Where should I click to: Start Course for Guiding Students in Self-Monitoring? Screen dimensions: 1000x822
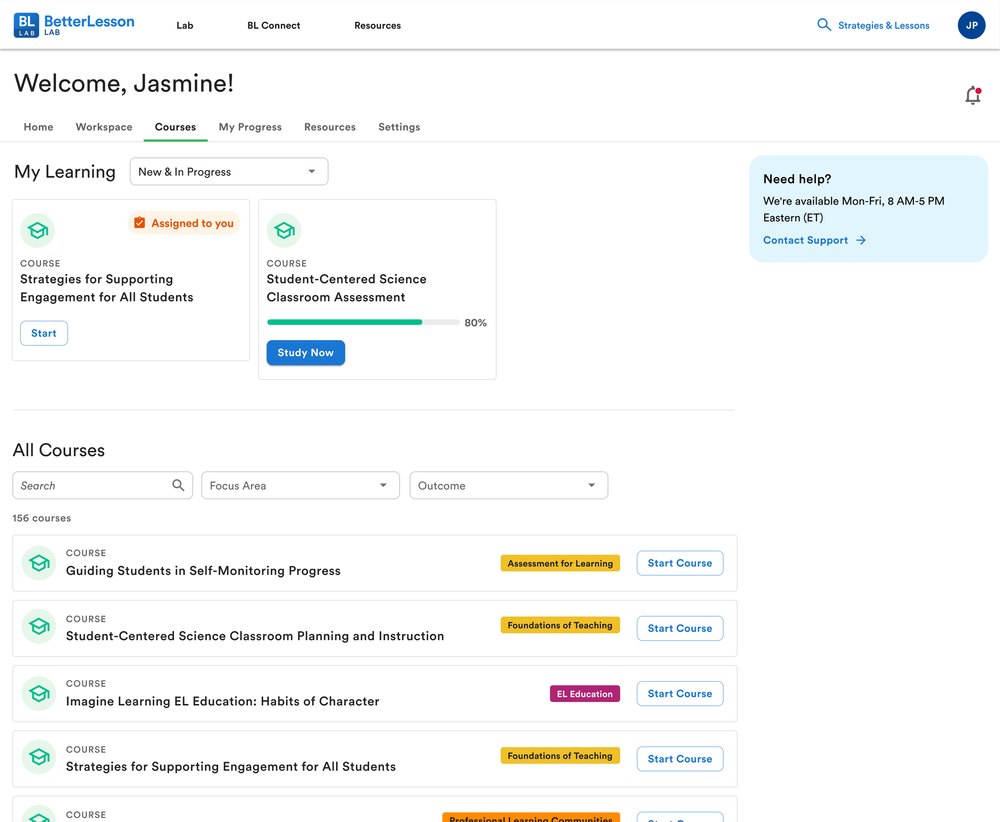click(x=680, y=563)
